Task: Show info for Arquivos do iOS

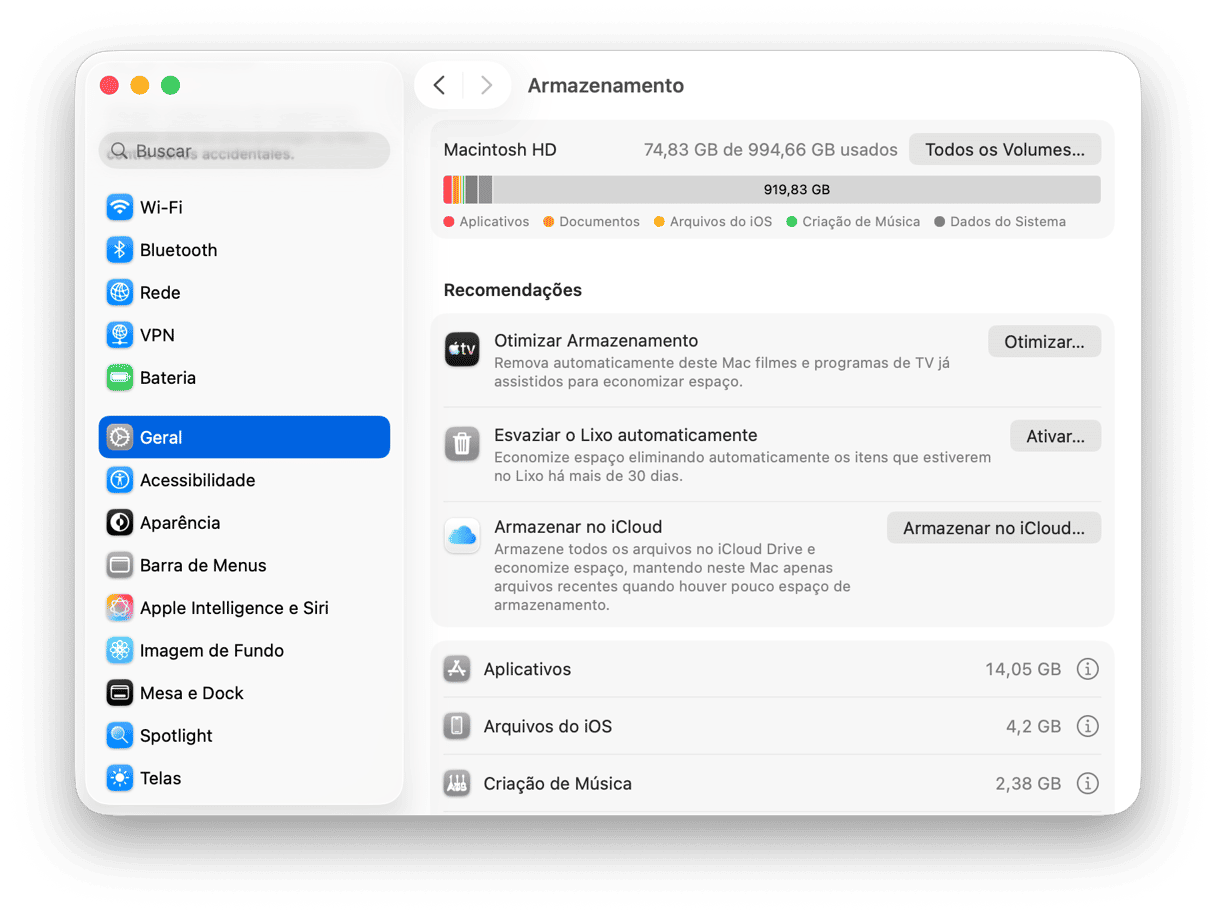Action: 1087,726
